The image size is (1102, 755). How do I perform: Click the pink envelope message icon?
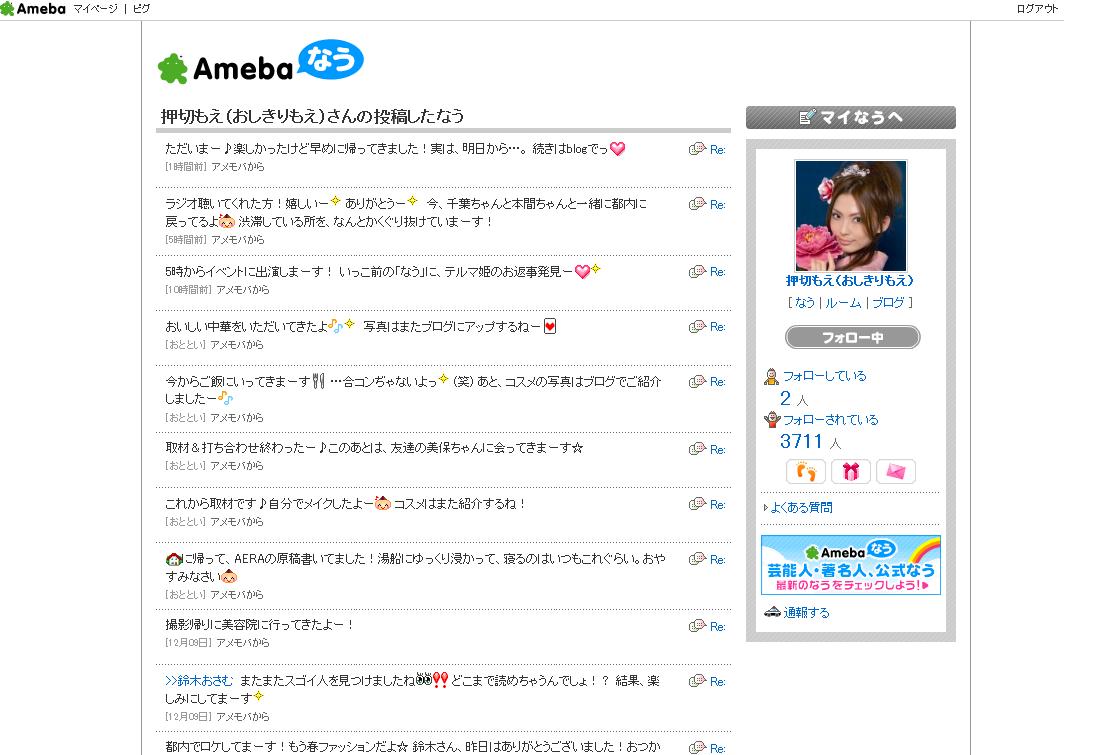tap(895, 471)
